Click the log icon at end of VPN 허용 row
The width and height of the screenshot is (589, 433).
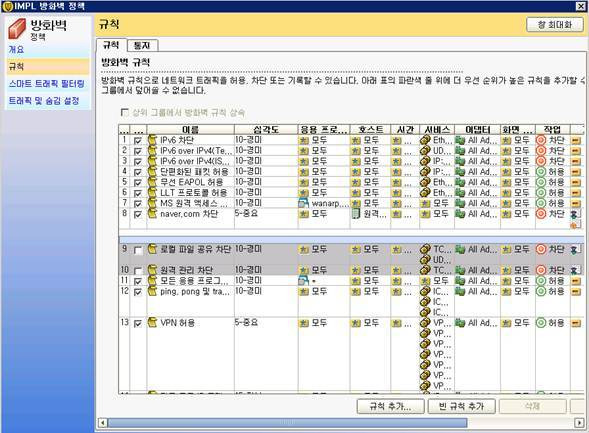(x=576, y=323)
